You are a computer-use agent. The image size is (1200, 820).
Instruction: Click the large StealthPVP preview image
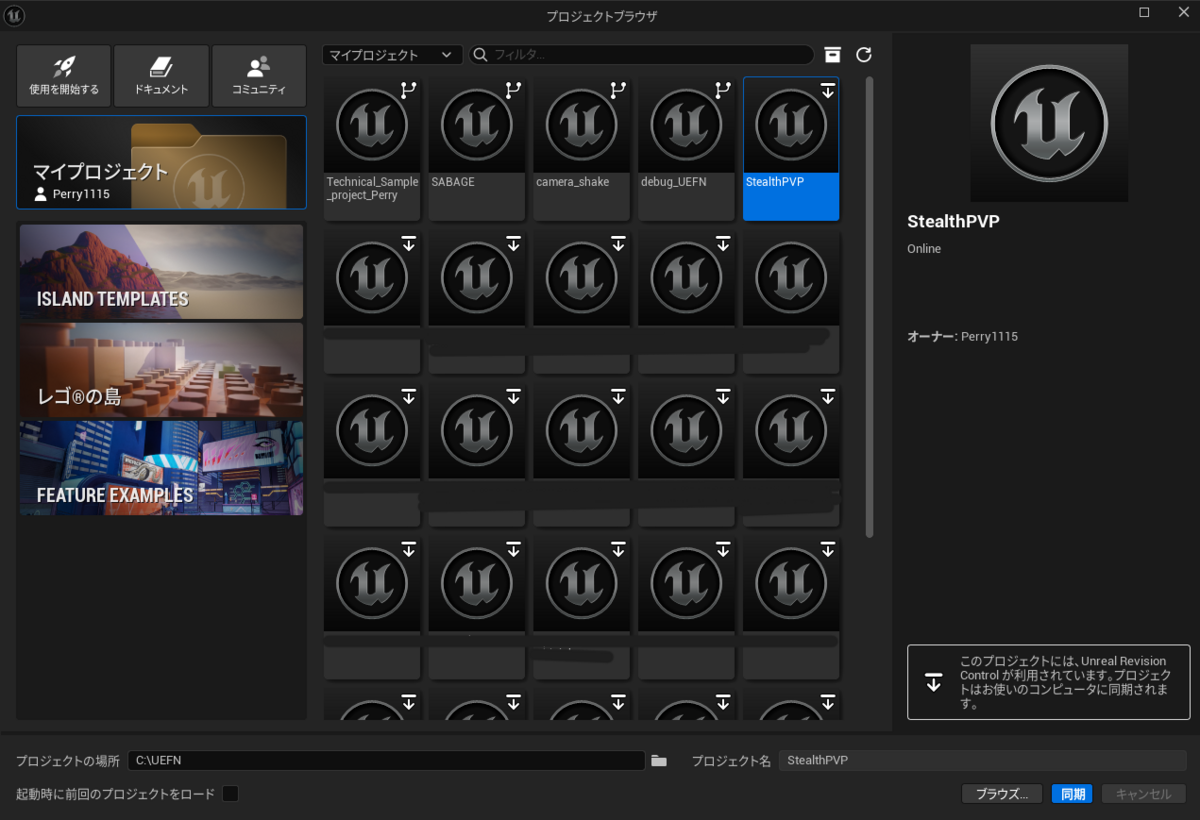click(1049, 123)
